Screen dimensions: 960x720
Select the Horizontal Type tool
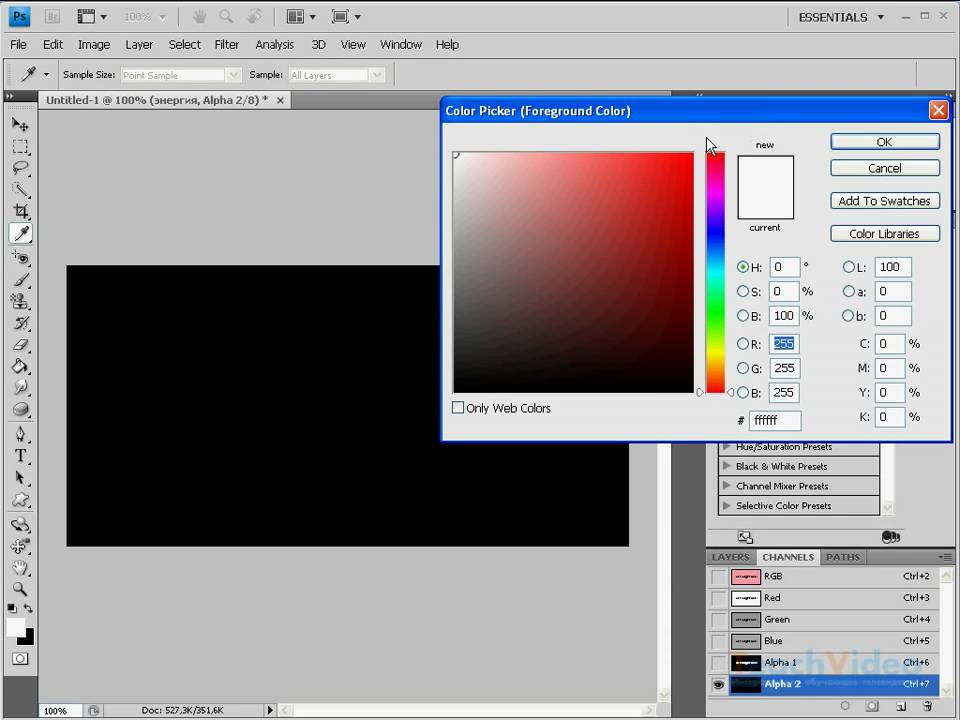click(20, 456)
